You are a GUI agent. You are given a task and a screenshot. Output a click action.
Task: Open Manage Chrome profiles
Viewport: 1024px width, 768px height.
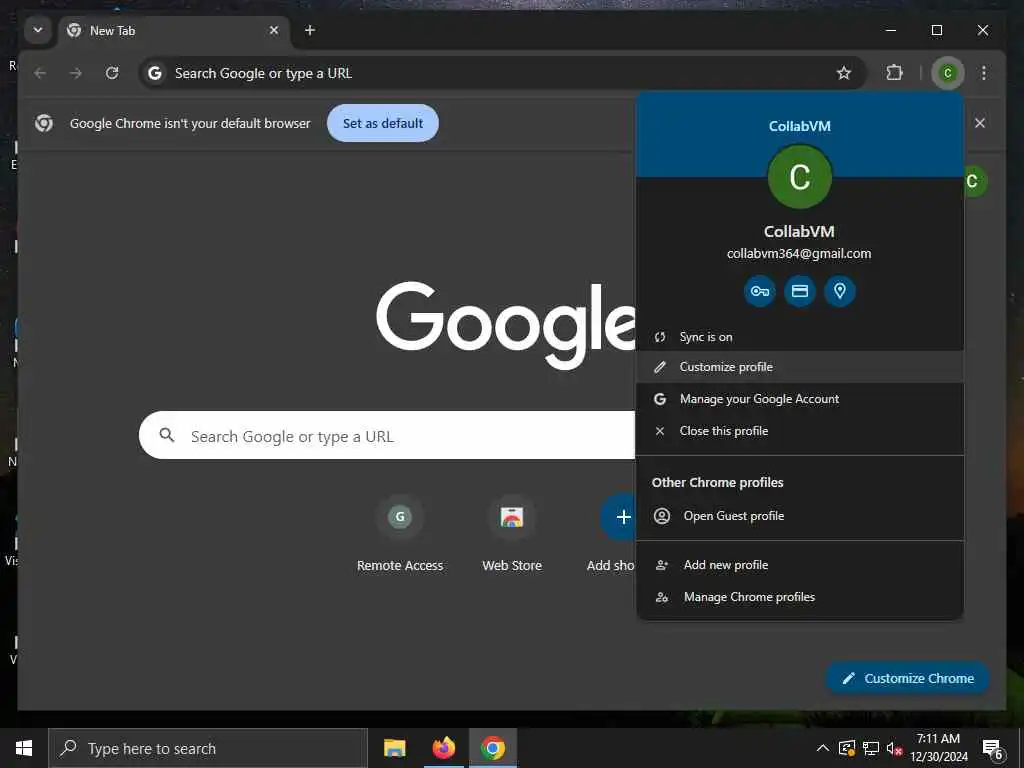(800, 597)
